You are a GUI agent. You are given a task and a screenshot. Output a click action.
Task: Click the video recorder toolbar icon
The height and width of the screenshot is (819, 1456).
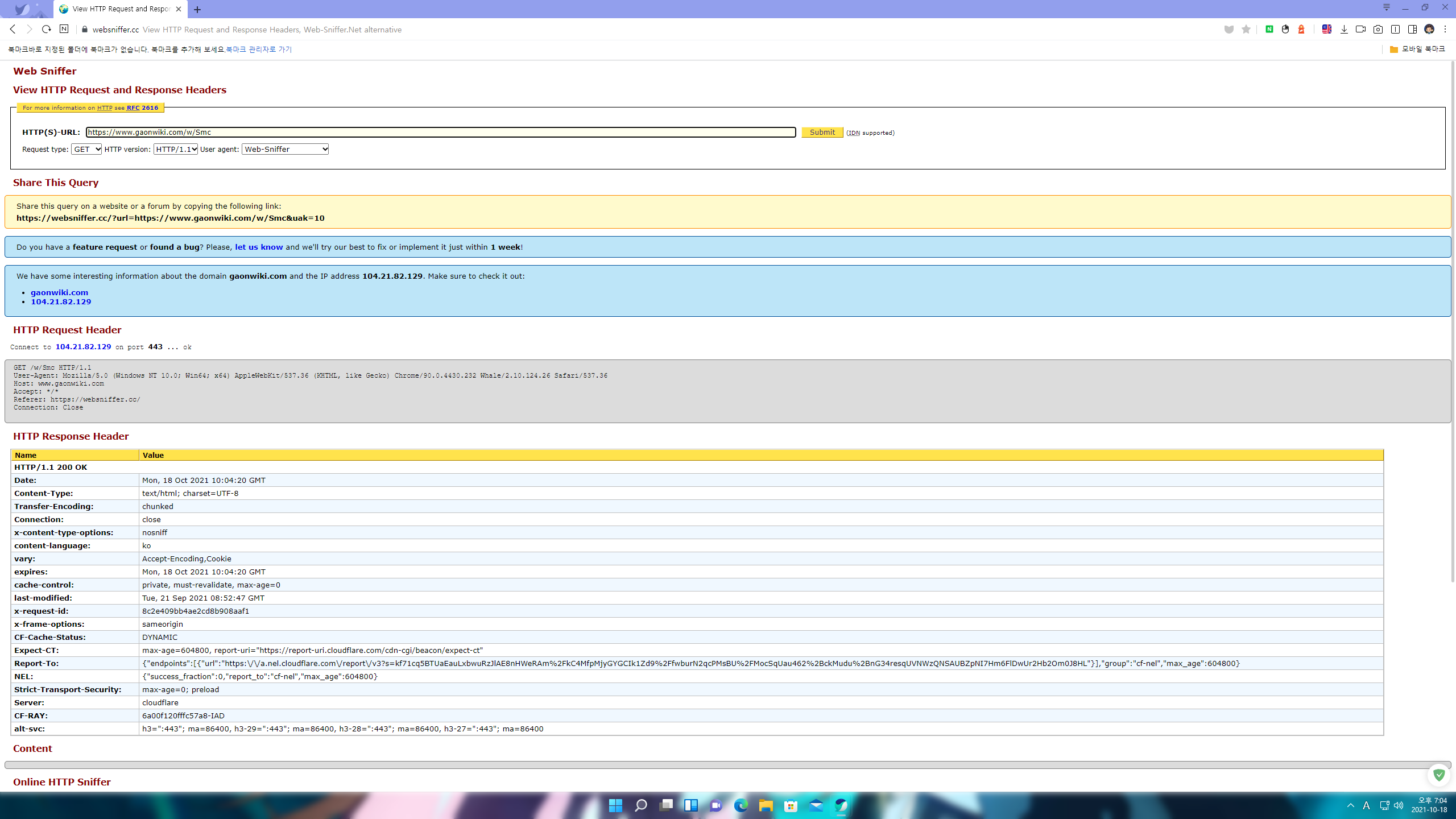[x=1361, y=29]
